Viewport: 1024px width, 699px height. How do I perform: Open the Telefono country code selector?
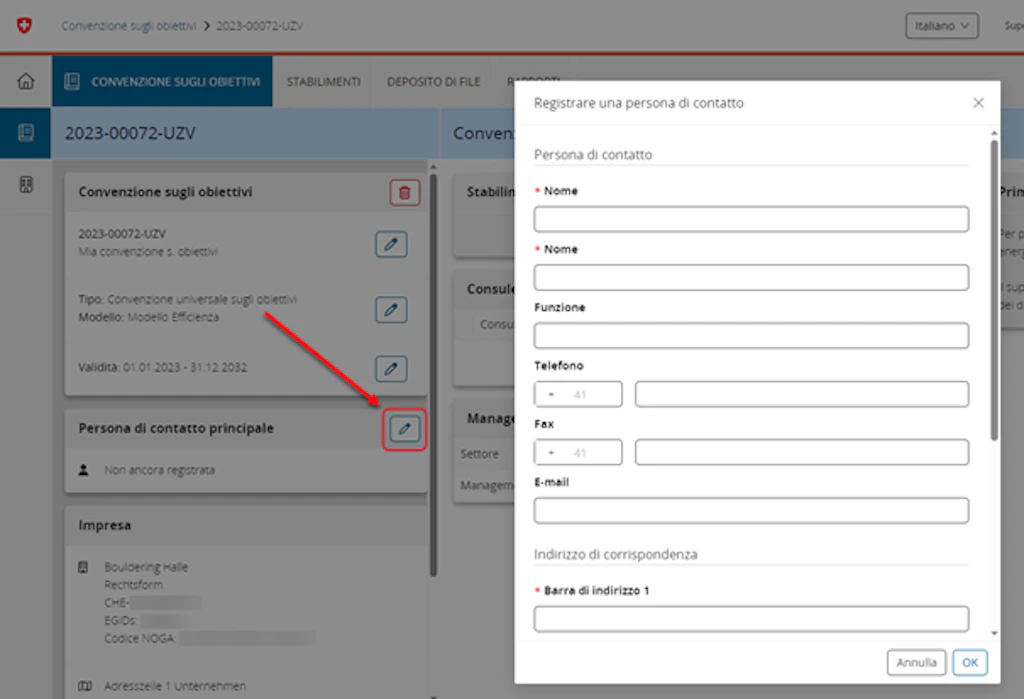[x=578, y=394]
